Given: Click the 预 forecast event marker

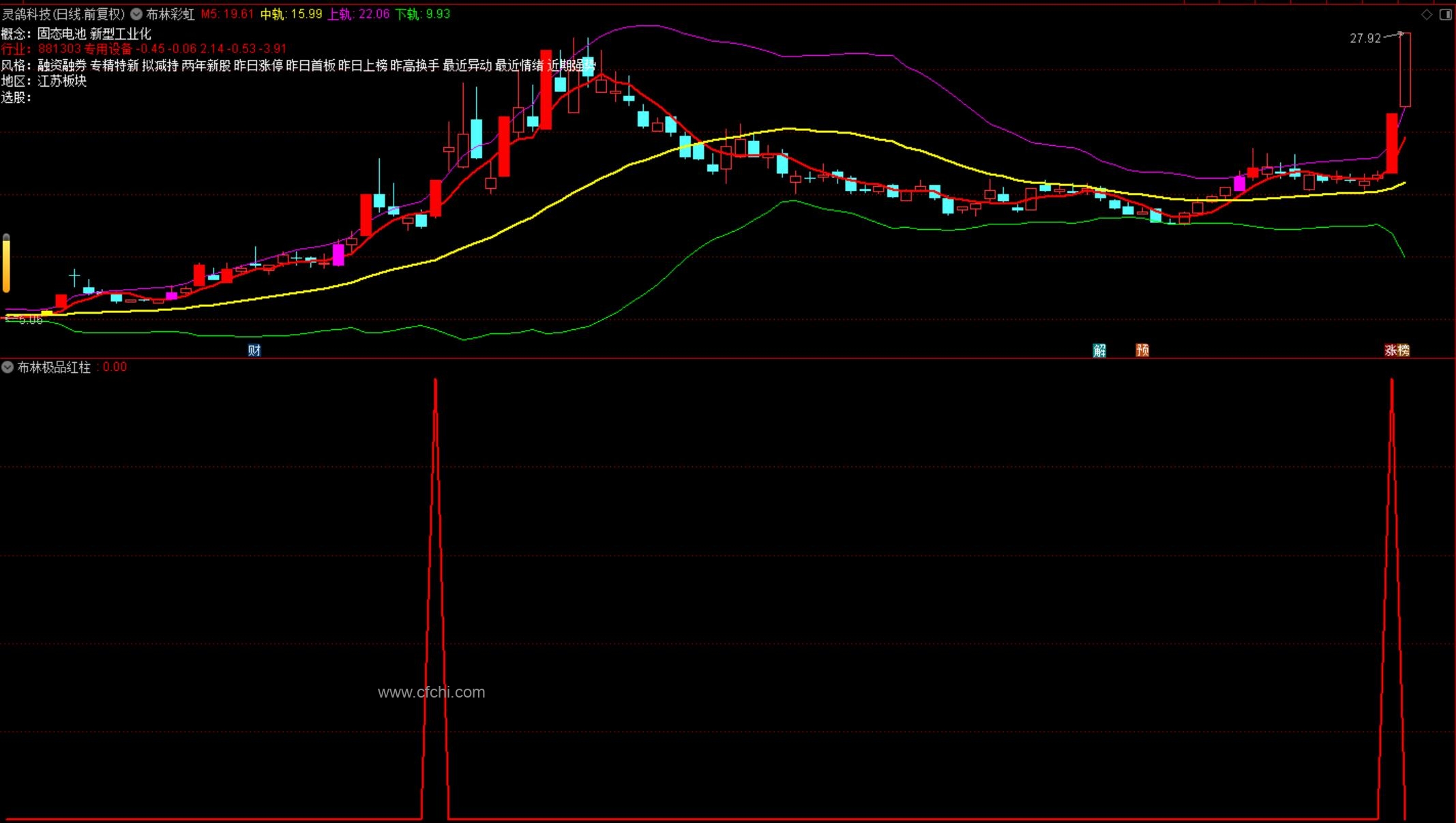Looking at the screenshot, I should pyautogui.click(x=1142, y=350).
